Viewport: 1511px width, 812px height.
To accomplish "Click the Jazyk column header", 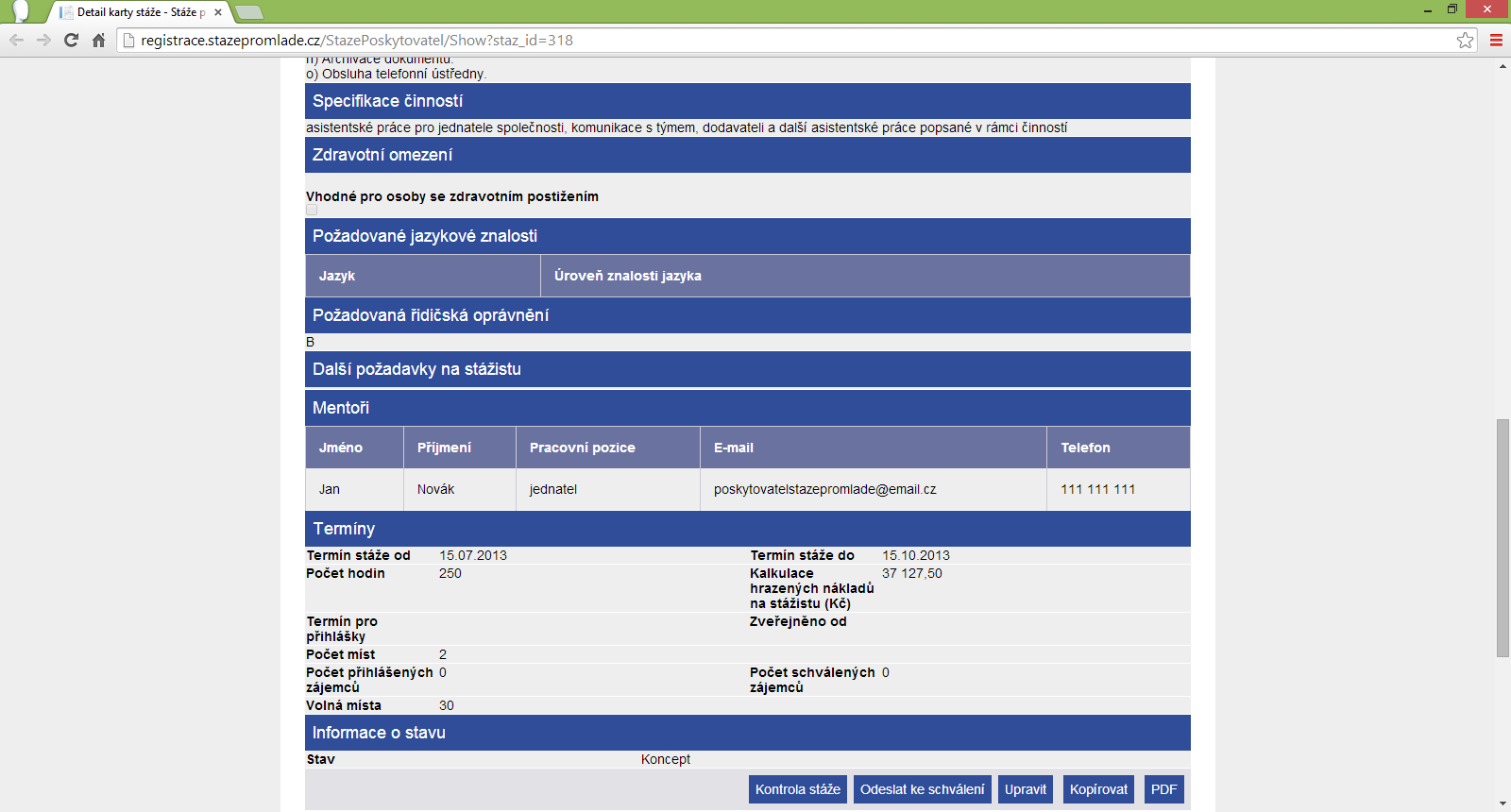I will [423, 276].
